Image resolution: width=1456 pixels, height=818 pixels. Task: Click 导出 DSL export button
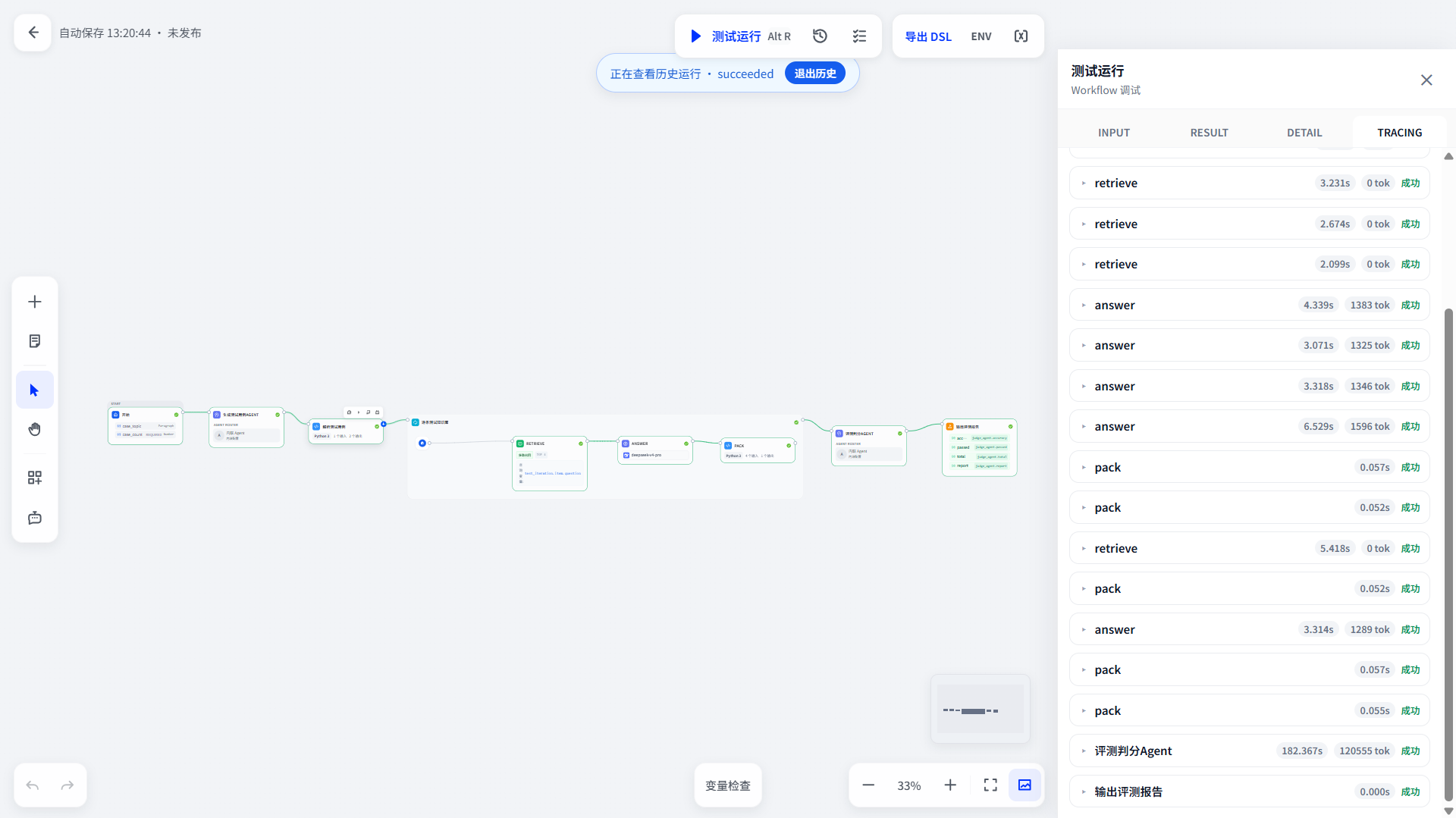point(927,36)
